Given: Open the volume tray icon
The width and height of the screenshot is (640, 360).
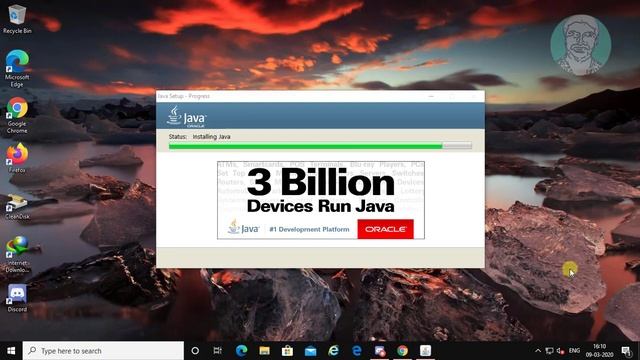Looking at the screenshot, I should (560, 351).
